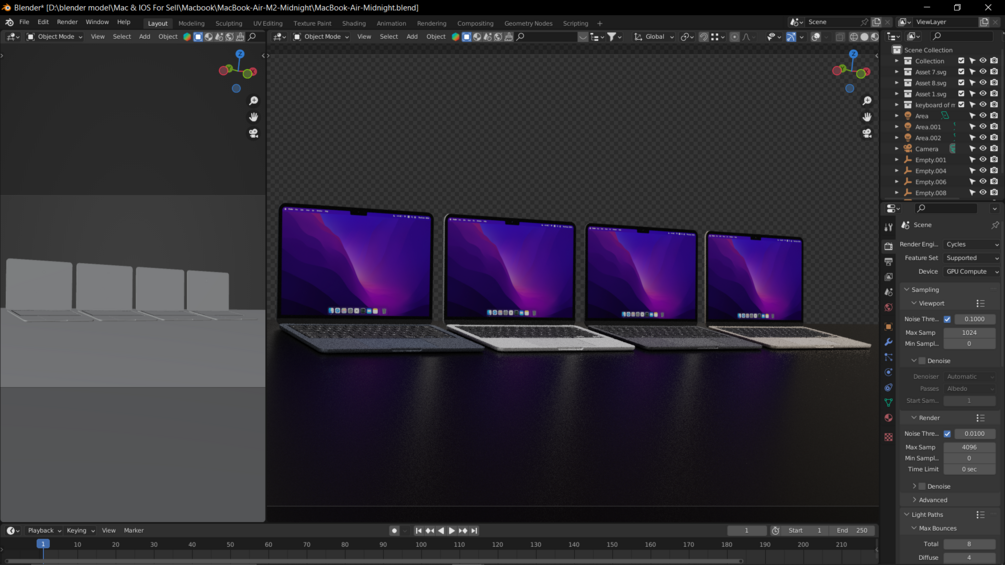Open the Render menu
The height and width of the screenshot is (565, 1005).
[x=67, y=22]
